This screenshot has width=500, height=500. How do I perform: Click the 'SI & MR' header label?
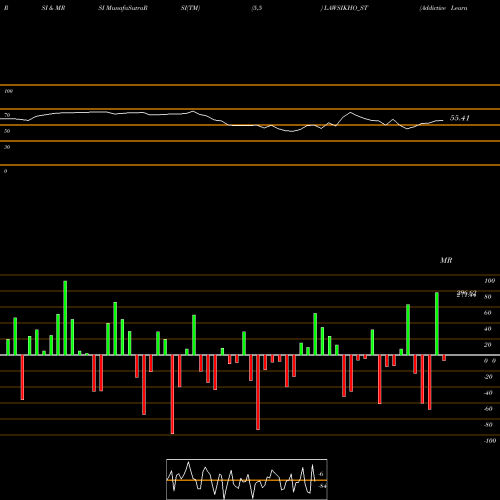pyautogui.click(x=53, y=8)
